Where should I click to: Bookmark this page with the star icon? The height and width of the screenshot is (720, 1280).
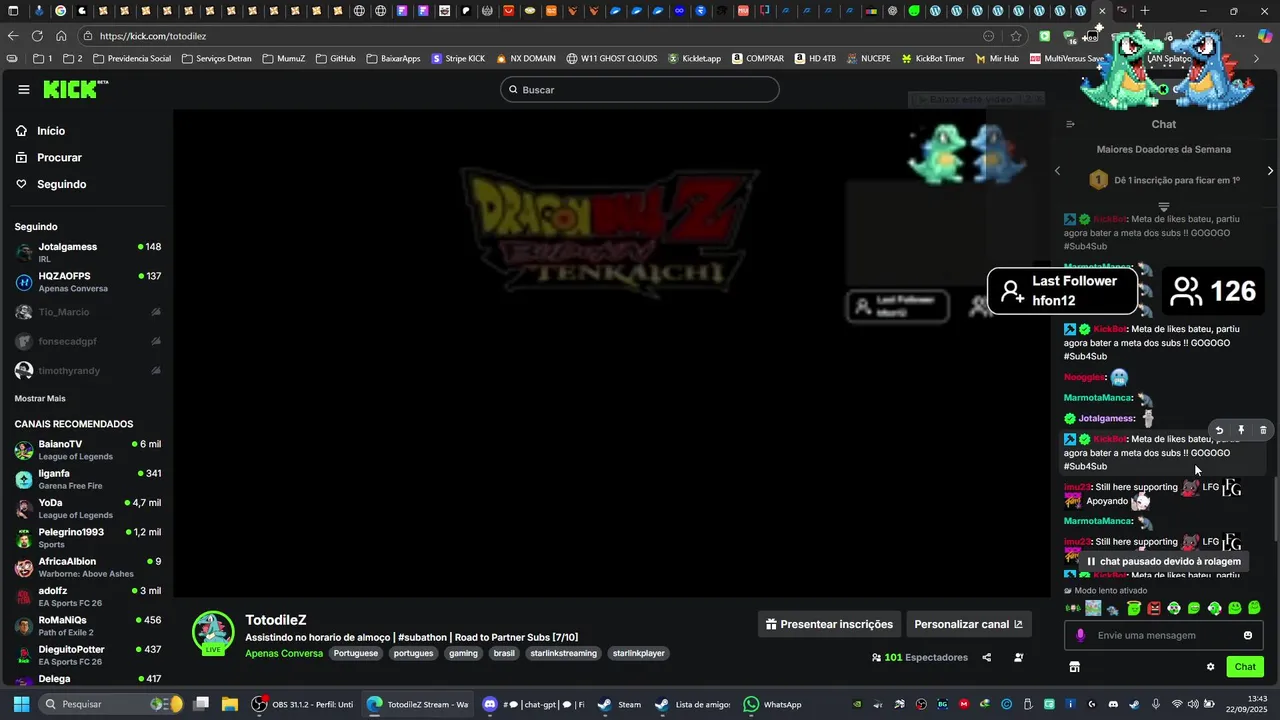pyautogui.click(x=1016, y=36)
